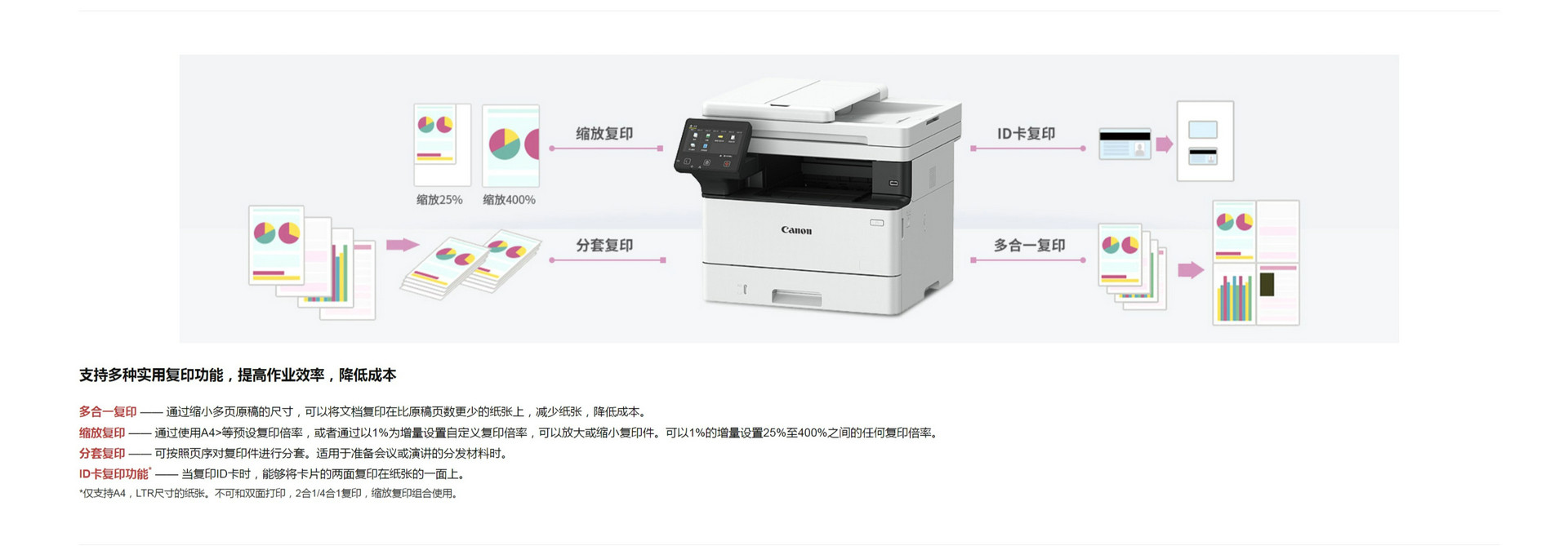Click the 分套复印 label
Viewport: 1568px width, 546px height.
pos(604,245)
